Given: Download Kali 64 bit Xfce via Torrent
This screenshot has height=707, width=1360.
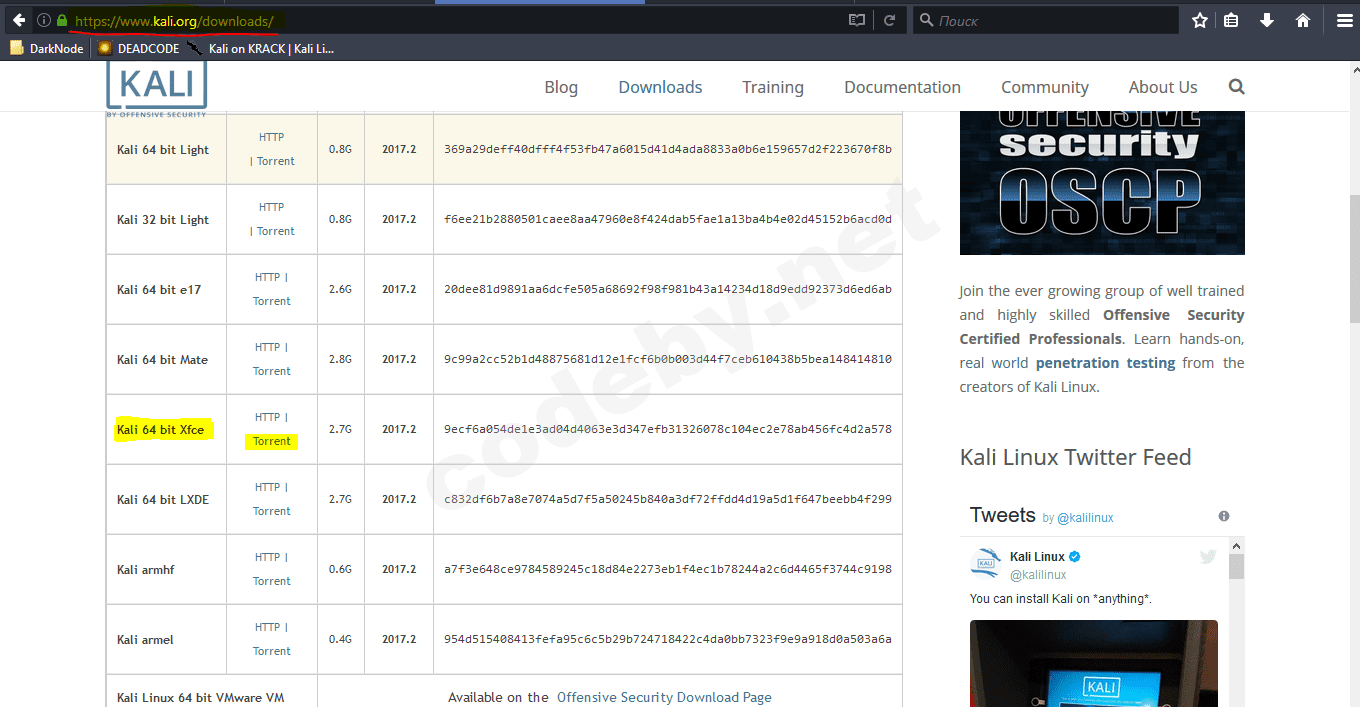Looking at the screenshot, I should (x=272, y=441).
